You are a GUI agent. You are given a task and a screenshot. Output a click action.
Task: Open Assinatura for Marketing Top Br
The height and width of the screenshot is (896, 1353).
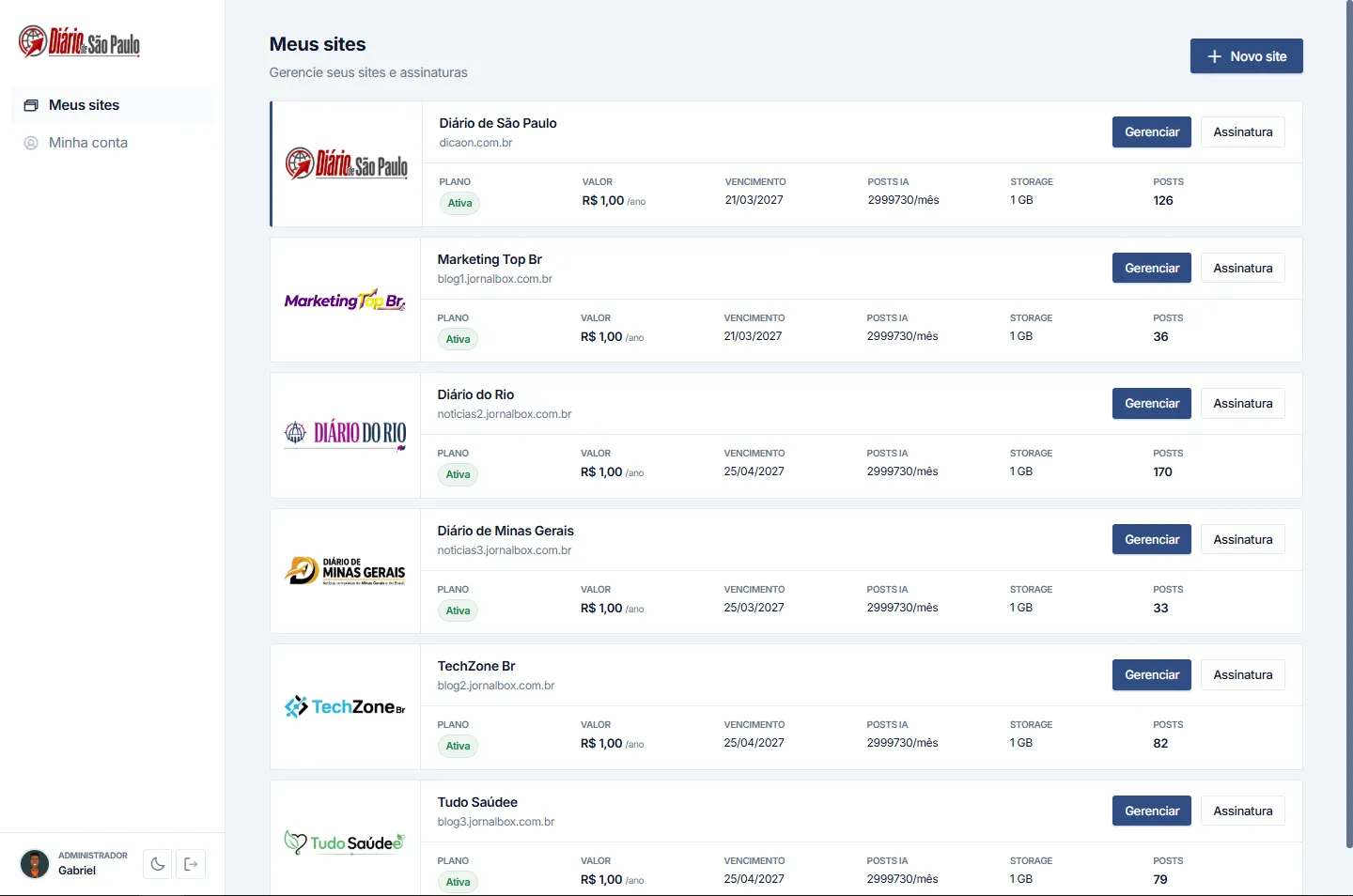click(1243, 269)
